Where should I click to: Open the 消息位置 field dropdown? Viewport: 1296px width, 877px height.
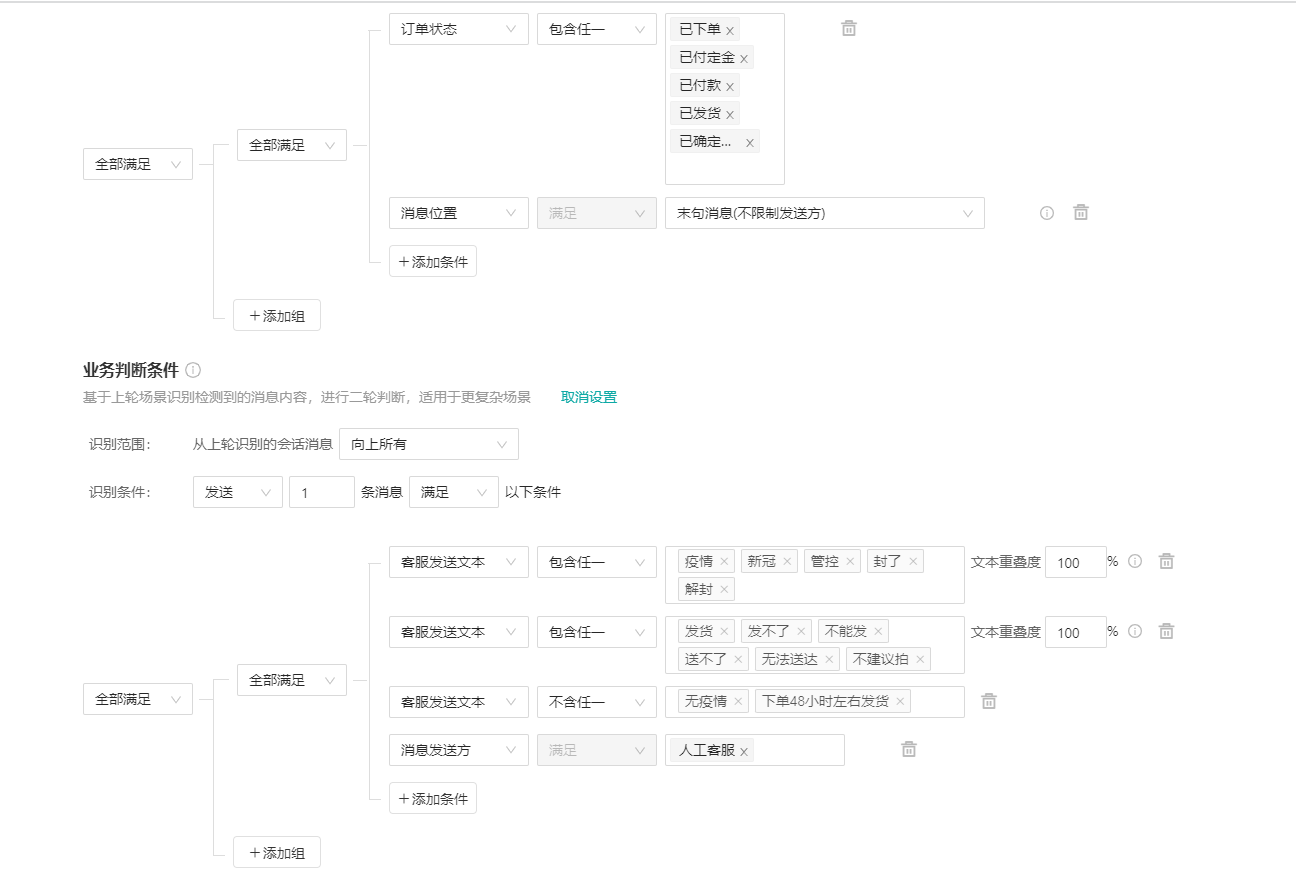pos(459,213)
